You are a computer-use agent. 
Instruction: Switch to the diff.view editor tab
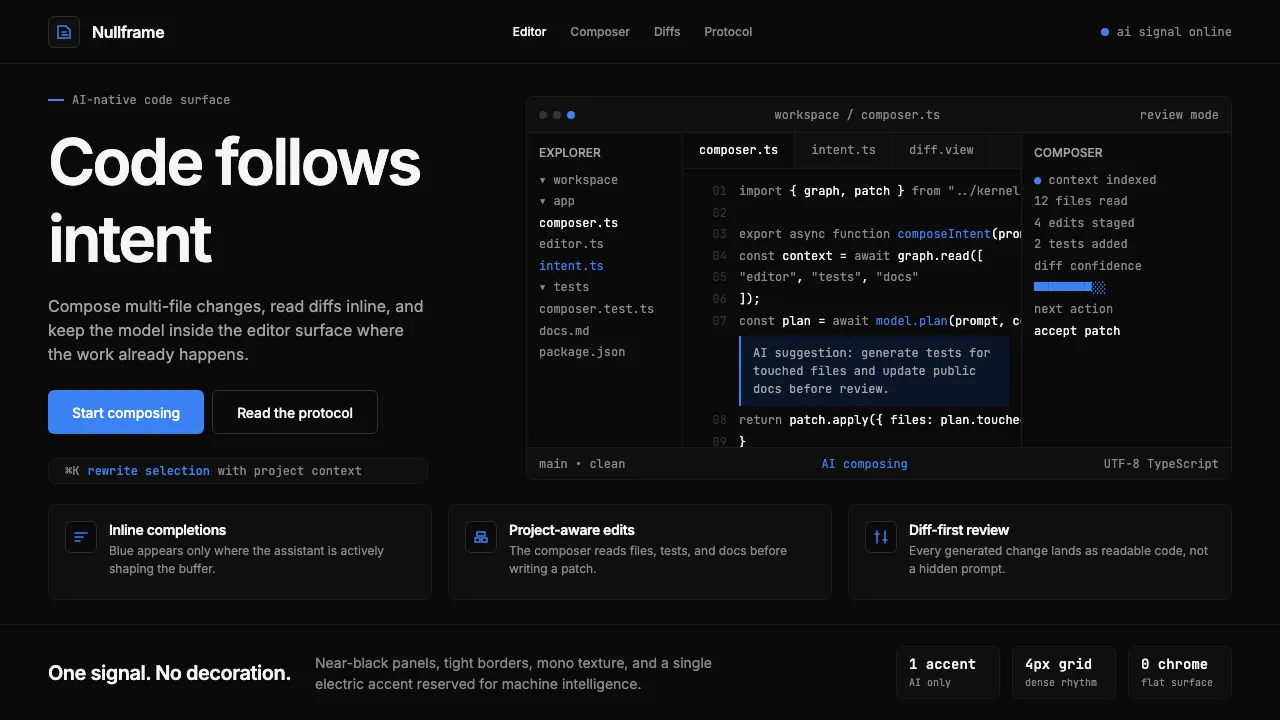click(941, 150)
